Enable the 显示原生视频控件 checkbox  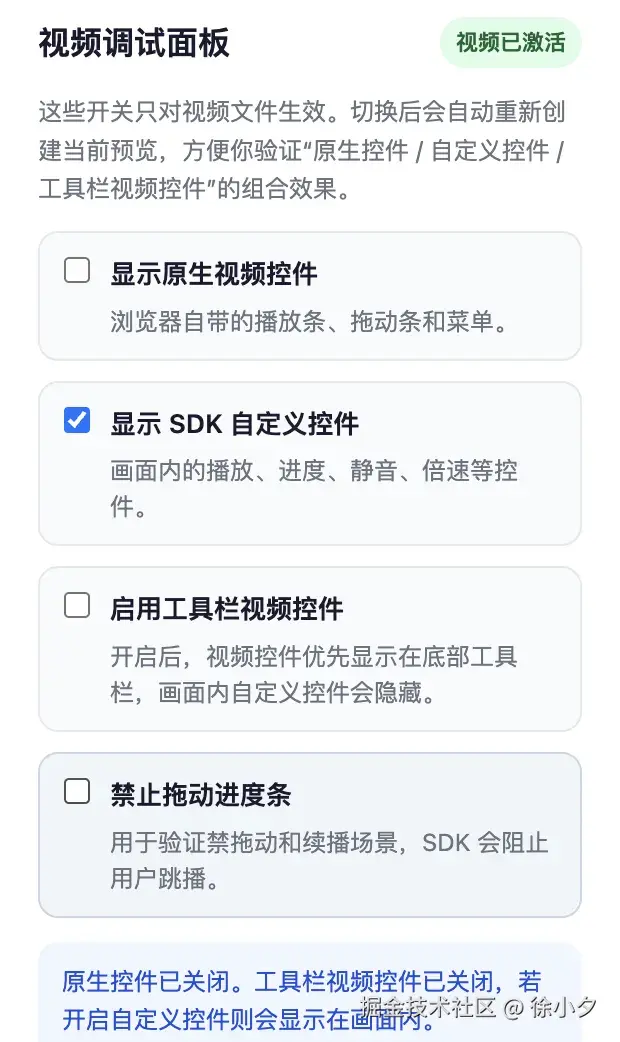pyautogui.click(x=77, y=270)
